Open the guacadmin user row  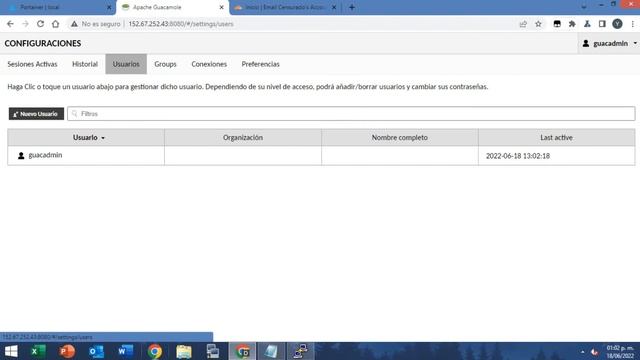(x=321, y=156)
